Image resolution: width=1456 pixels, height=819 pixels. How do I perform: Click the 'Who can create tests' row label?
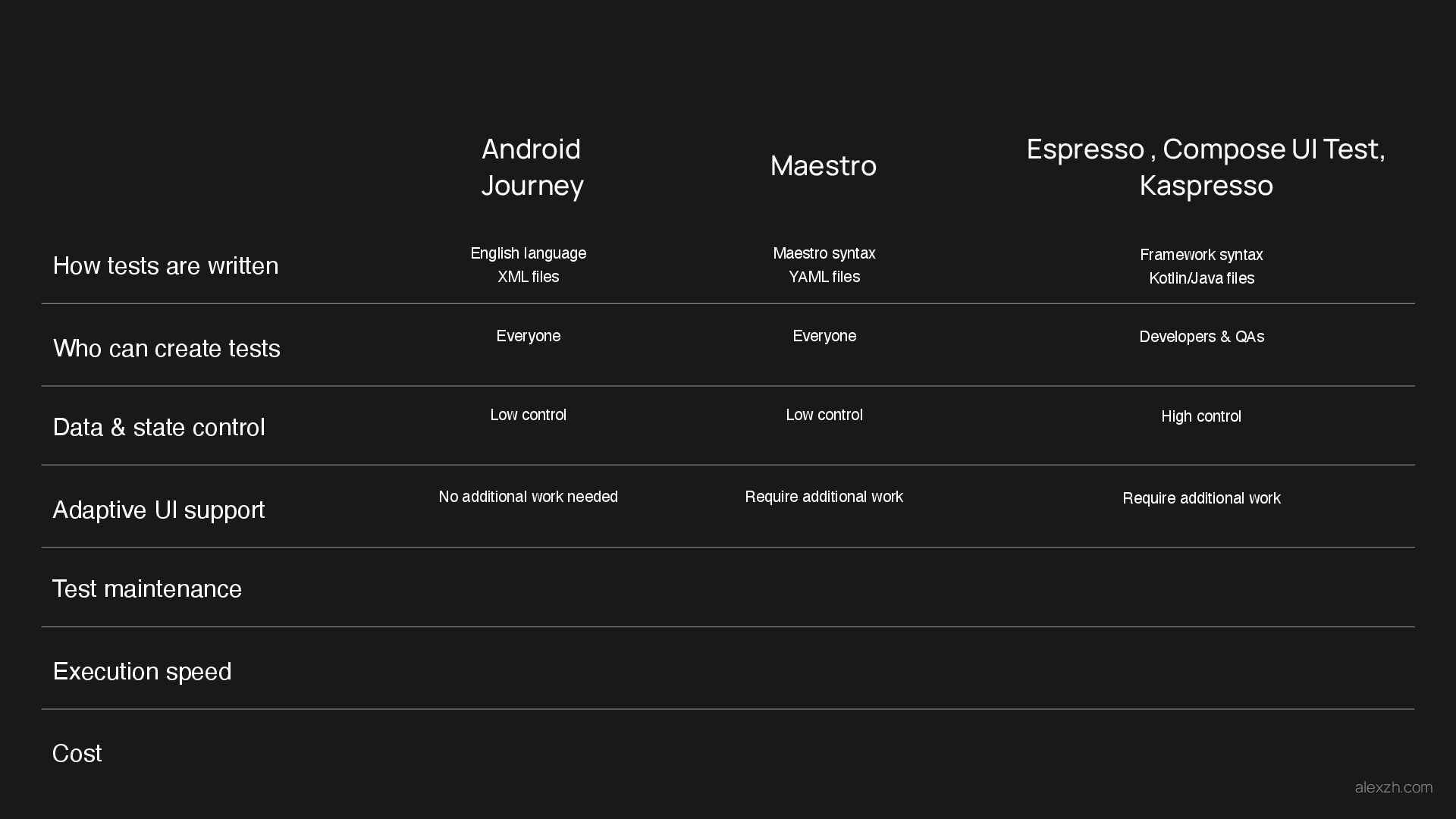pyautogui.click(x=167, y=349)
